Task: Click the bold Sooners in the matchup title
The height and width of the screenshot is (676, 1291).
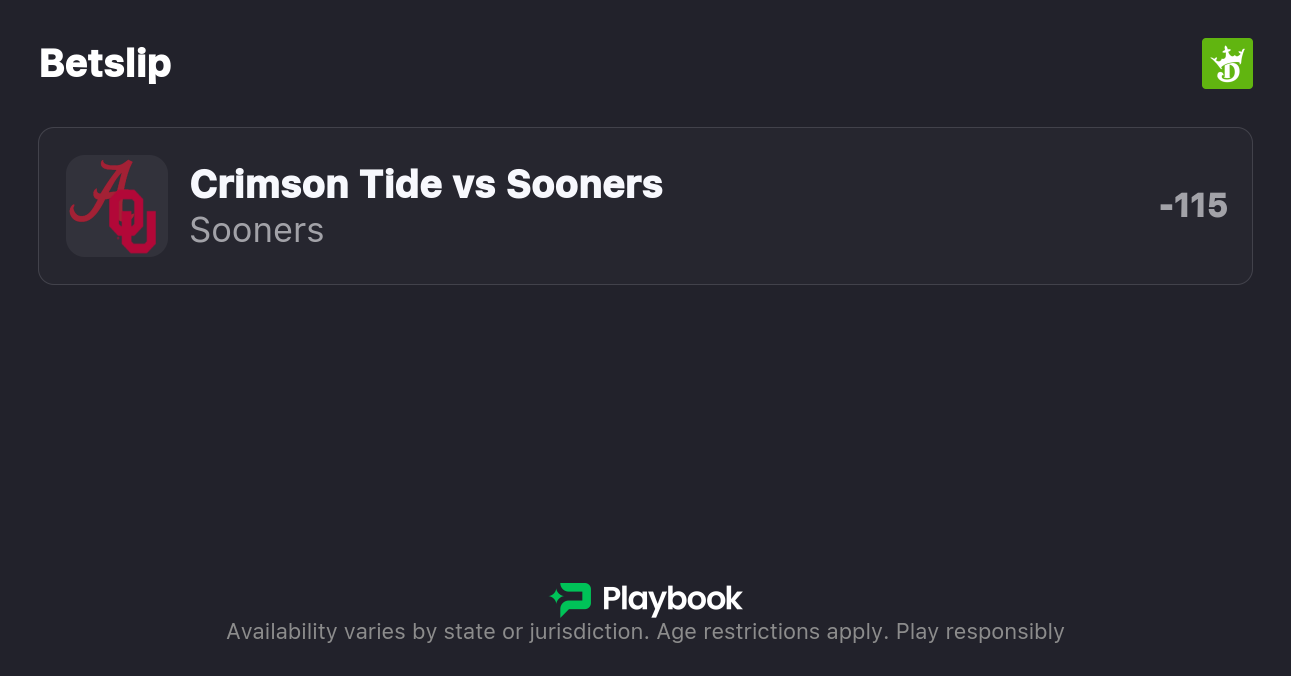Action: tap(584, 184)
